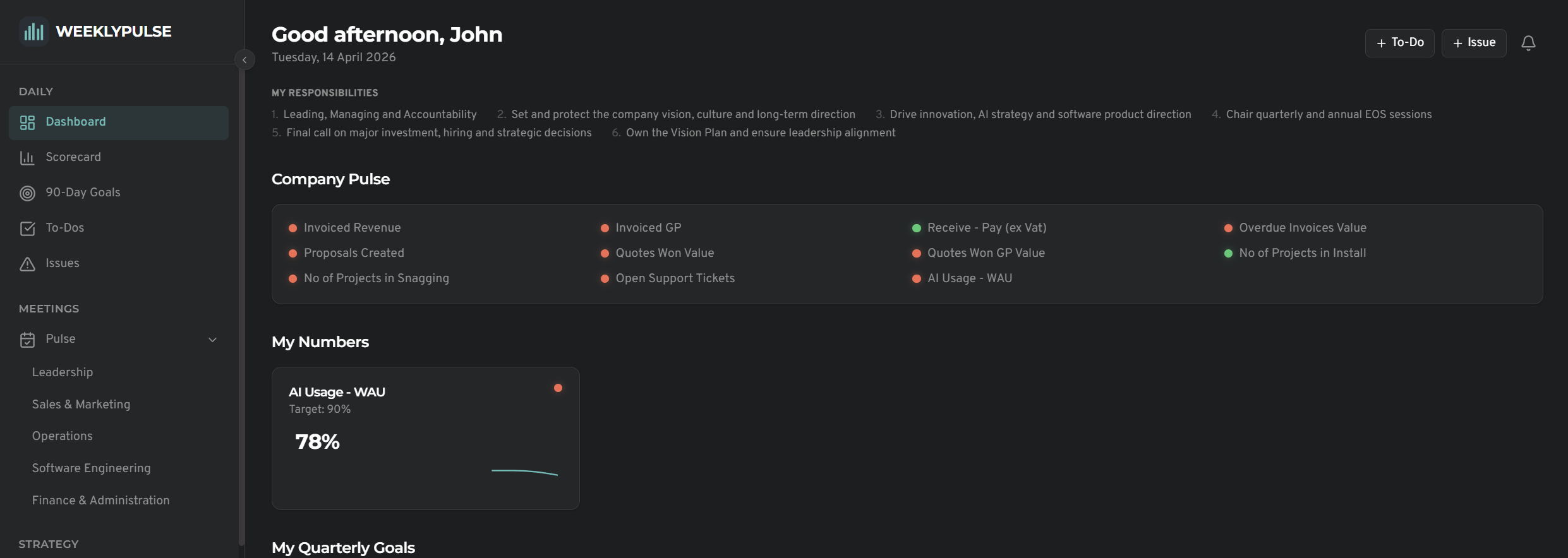
Task: Click the WeeklyPulse logo icon
Action: [33, 31]
